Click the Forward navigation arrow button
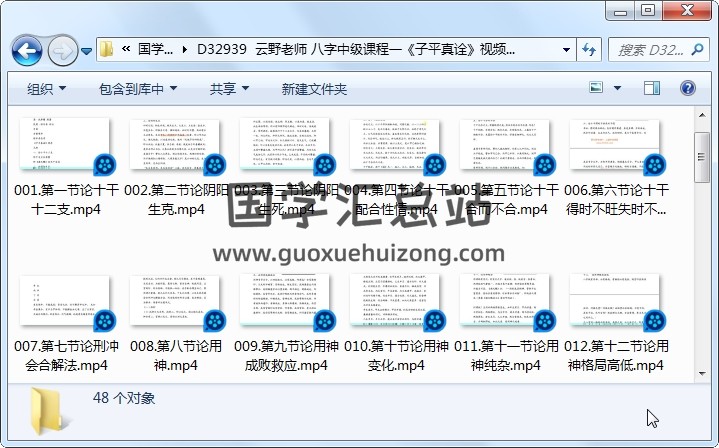719x448 pixels. (62, 50)
